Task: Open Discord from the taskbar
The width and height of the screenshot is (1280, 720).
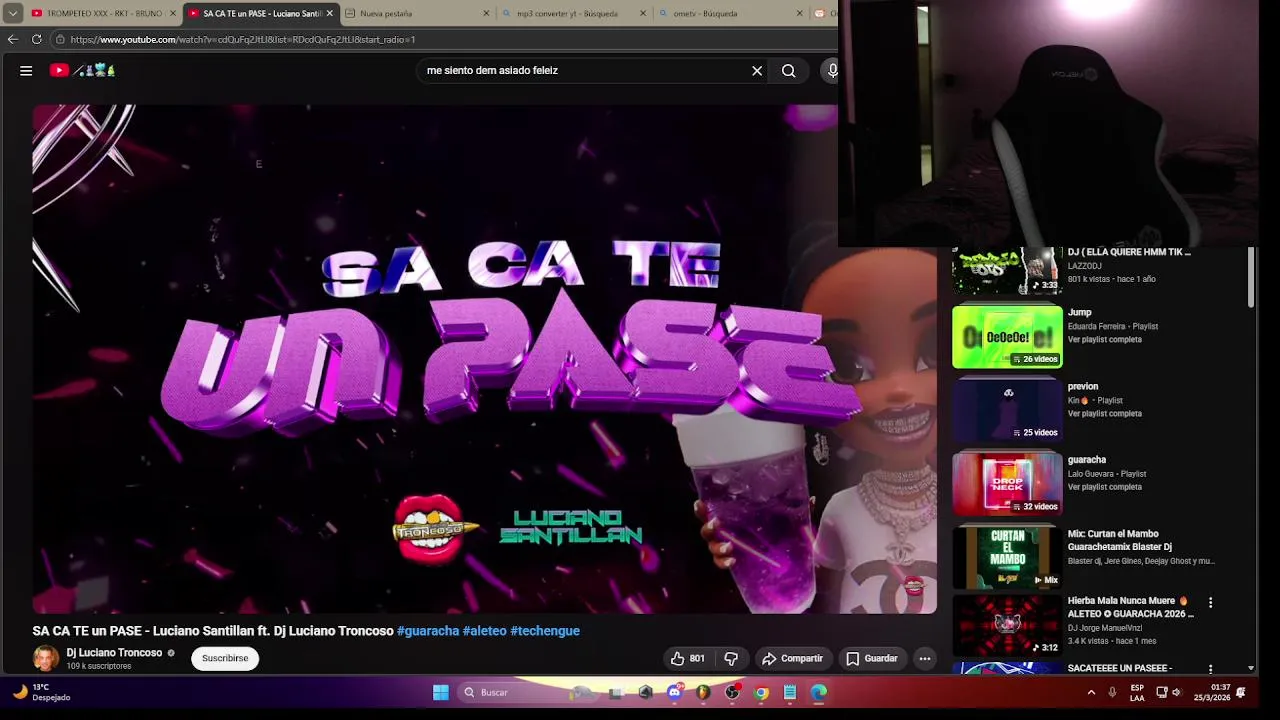Action: pyautogui.click(x=674, y=692)
